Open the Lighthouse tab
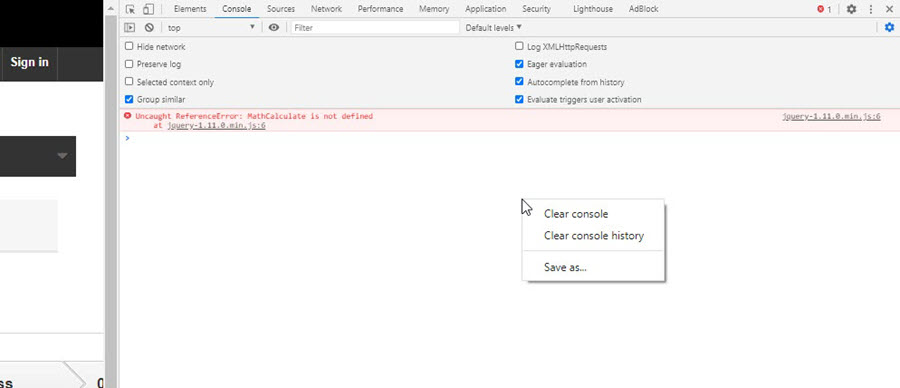Image resolution: width=900 pixels, height=388 pixels. coord(593,9)
